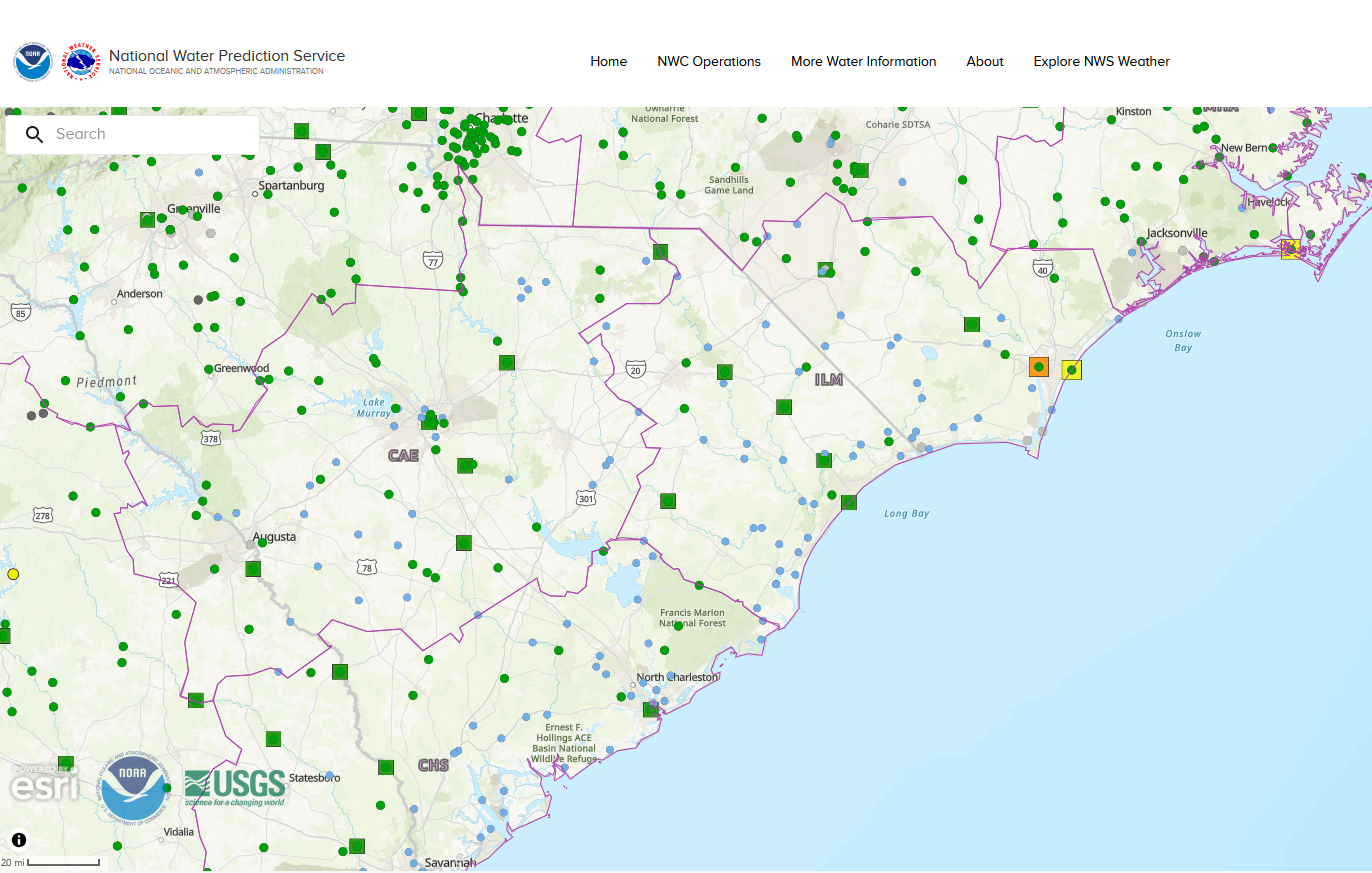
Task: Open the NWC Operations menu
Action: point(709,62)
